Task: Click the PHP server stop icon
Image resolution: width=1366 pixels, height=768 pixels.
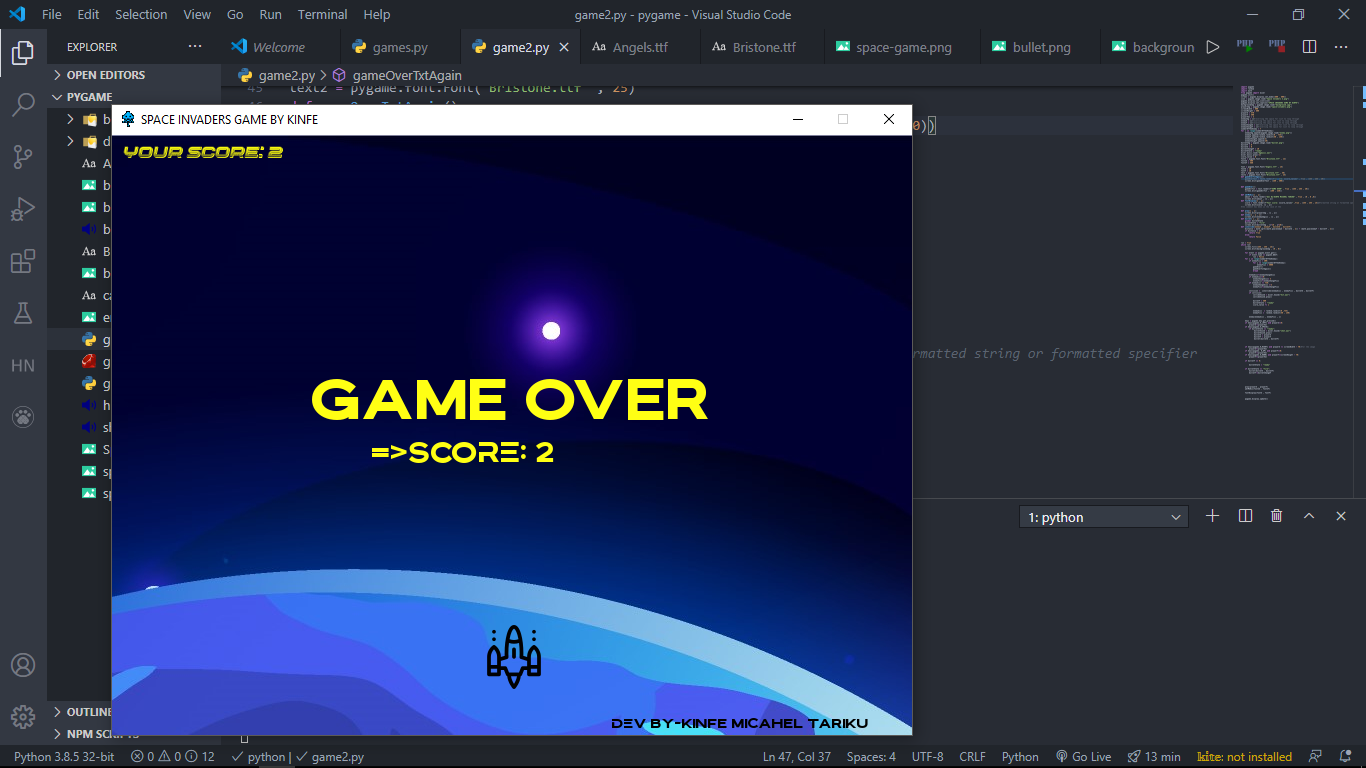Action: tap(1277, 46)
